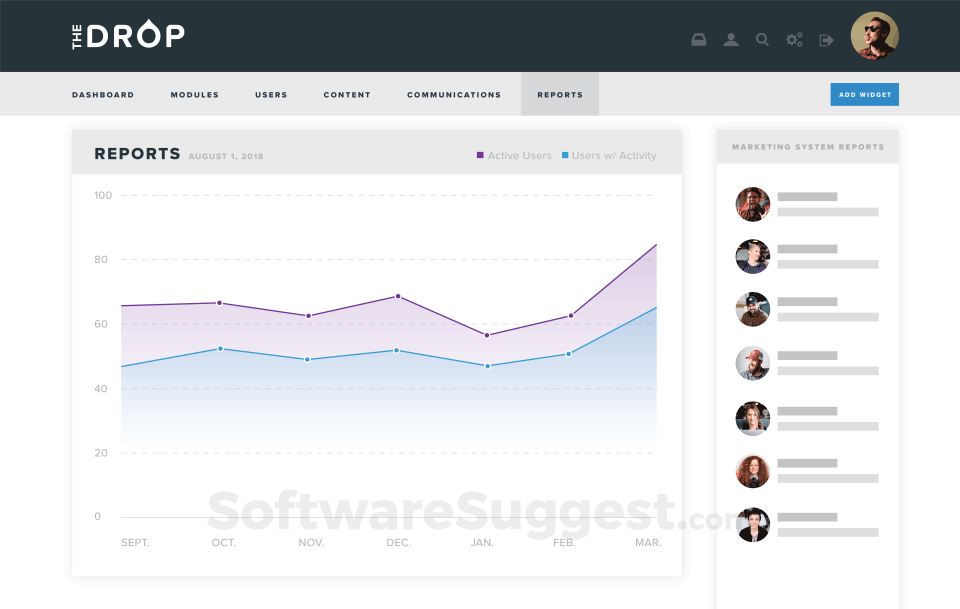This screenshot has width=960, height=609.
Task: Select the Reports tab
Action: (560, 94)
